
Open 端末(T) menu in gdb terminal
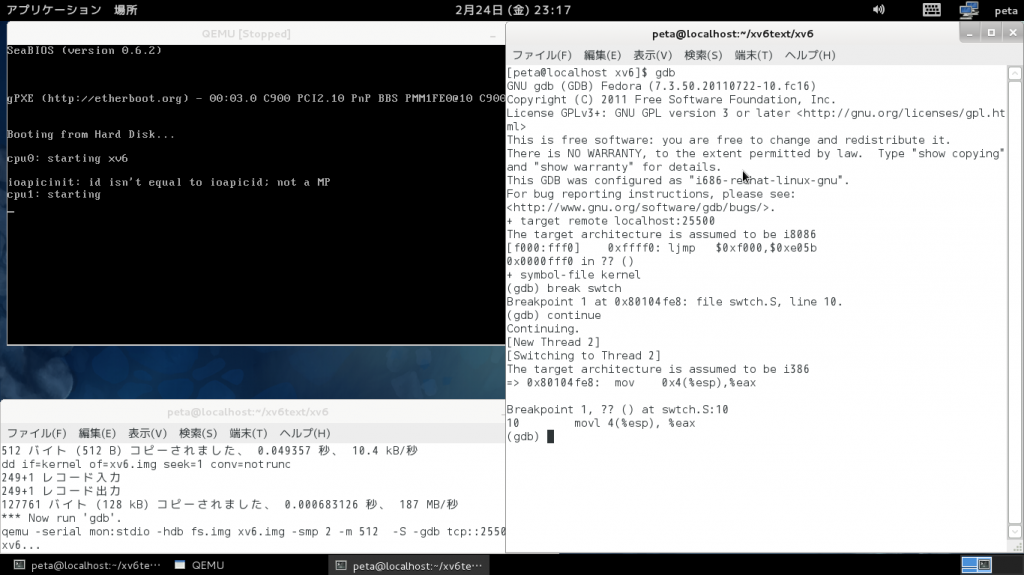pyautogui.click(x=753, y=55)
